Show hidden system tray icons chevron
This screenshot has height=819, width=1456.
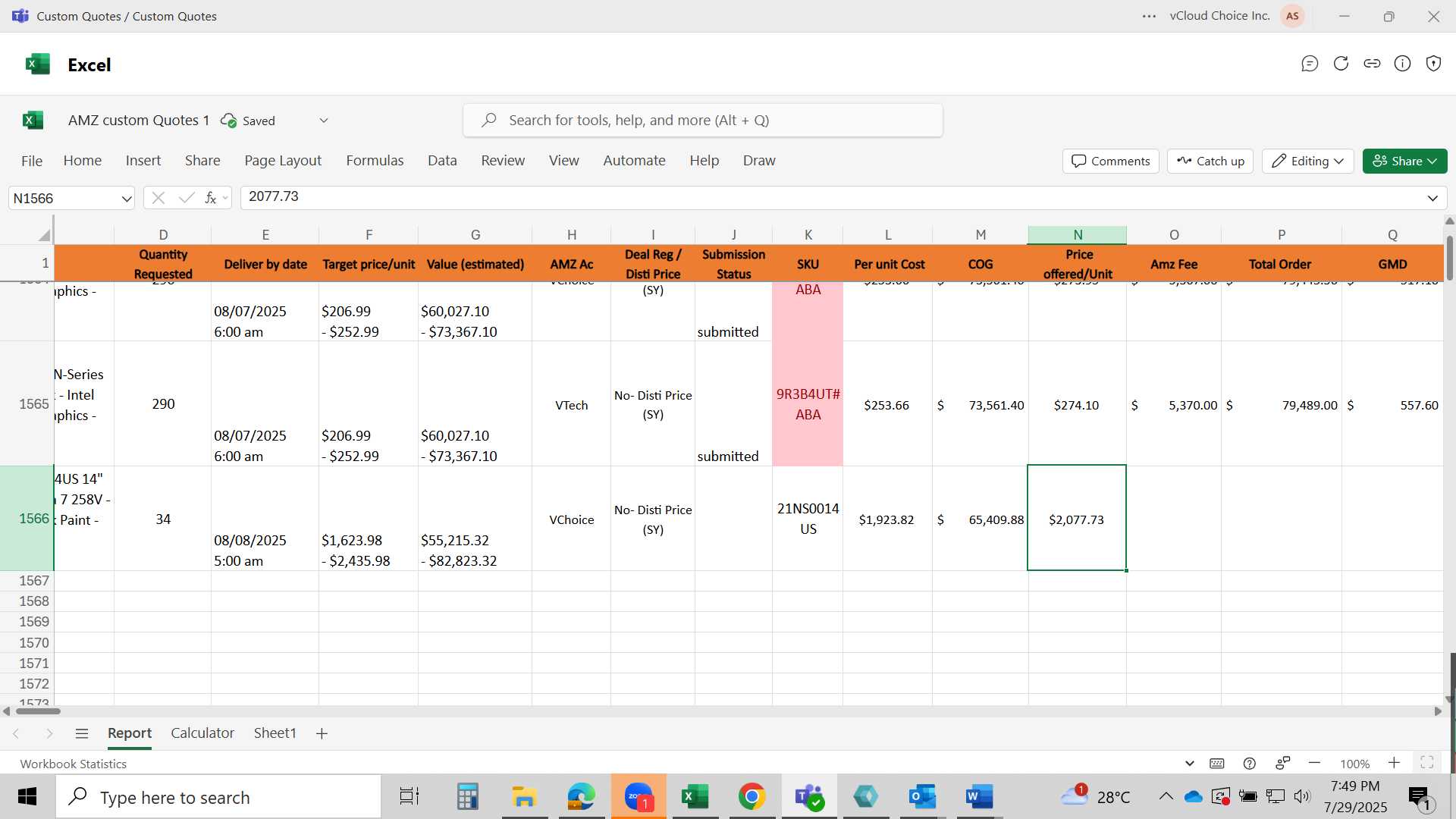(1166, 796)
